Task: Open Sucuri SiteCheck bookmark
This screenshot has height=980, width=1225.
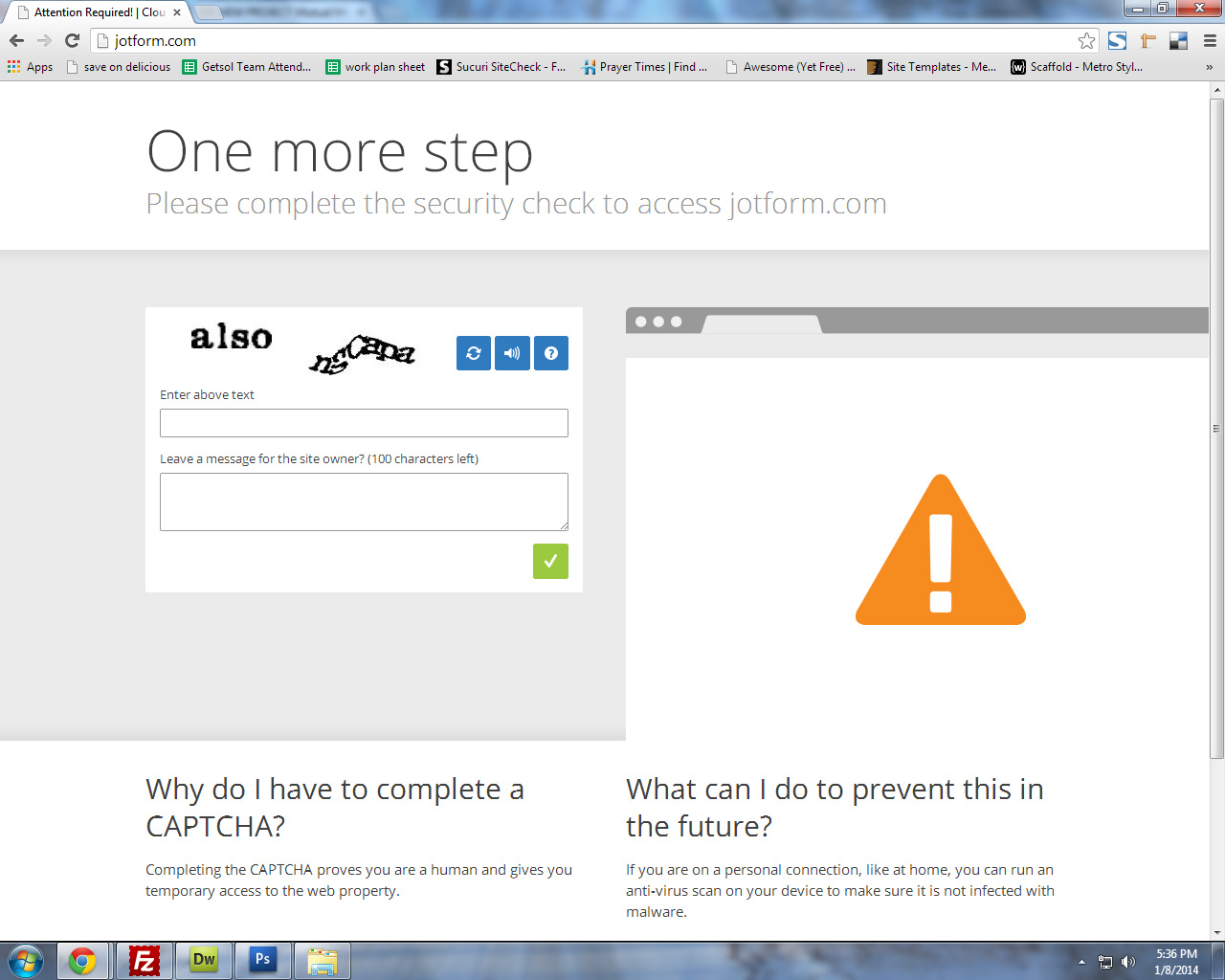Action: (x=501, y=67)
